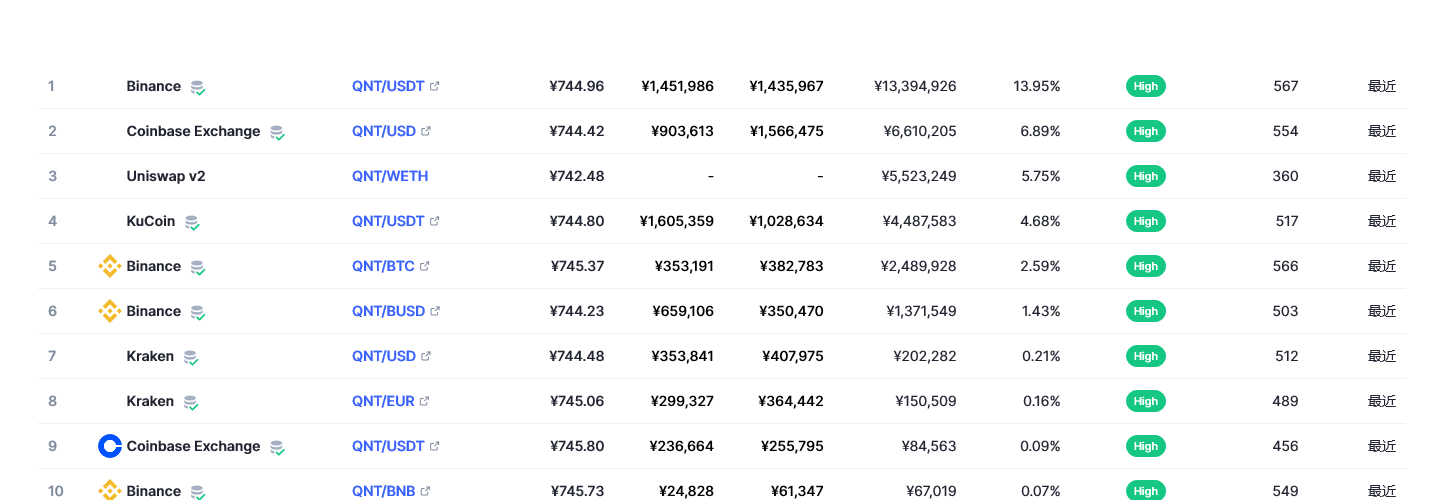
Task: Click the High confidence badge in row 1
Action: click(1146, 86)
